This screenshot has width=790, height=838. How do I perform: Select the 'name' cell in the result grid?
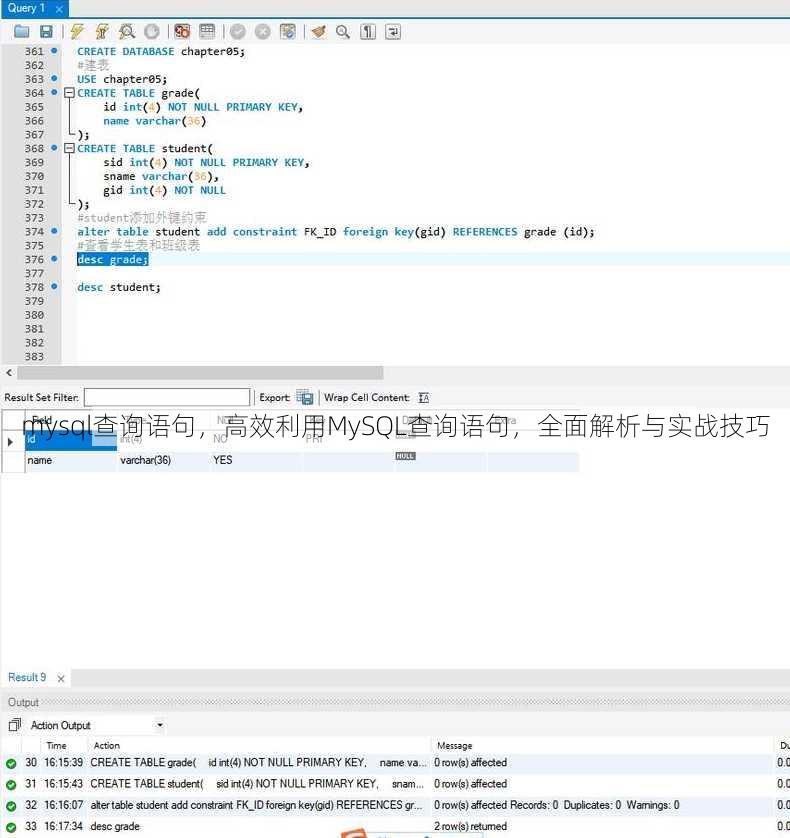pos(71,460)
